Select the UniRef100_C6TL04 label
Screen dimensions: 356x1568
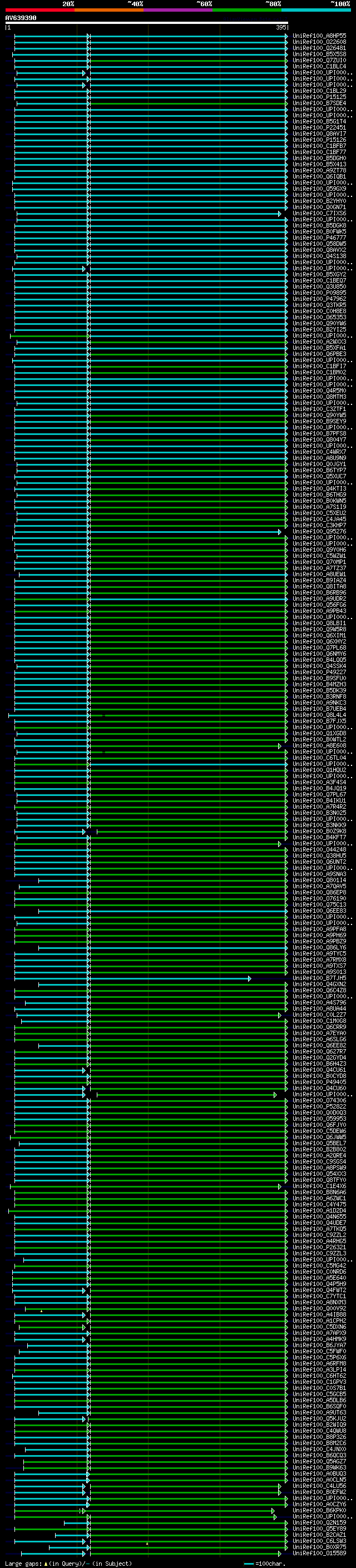[319, 757]
